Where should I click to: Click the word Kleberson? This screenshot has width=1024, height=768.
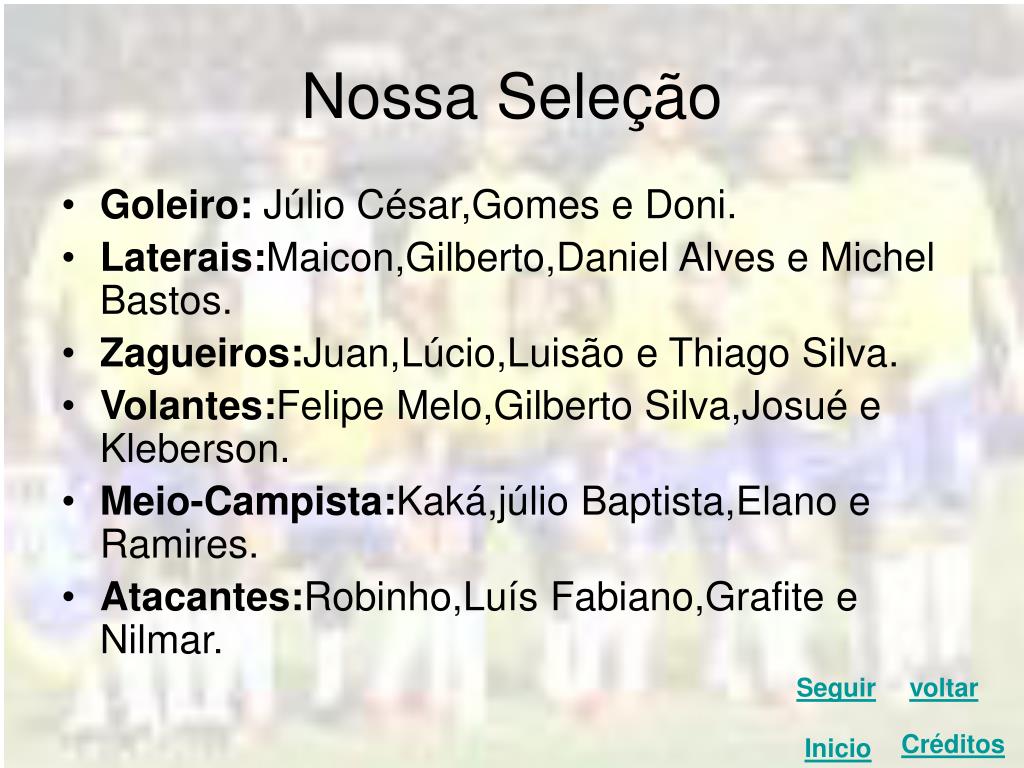[x=190, y=449]
